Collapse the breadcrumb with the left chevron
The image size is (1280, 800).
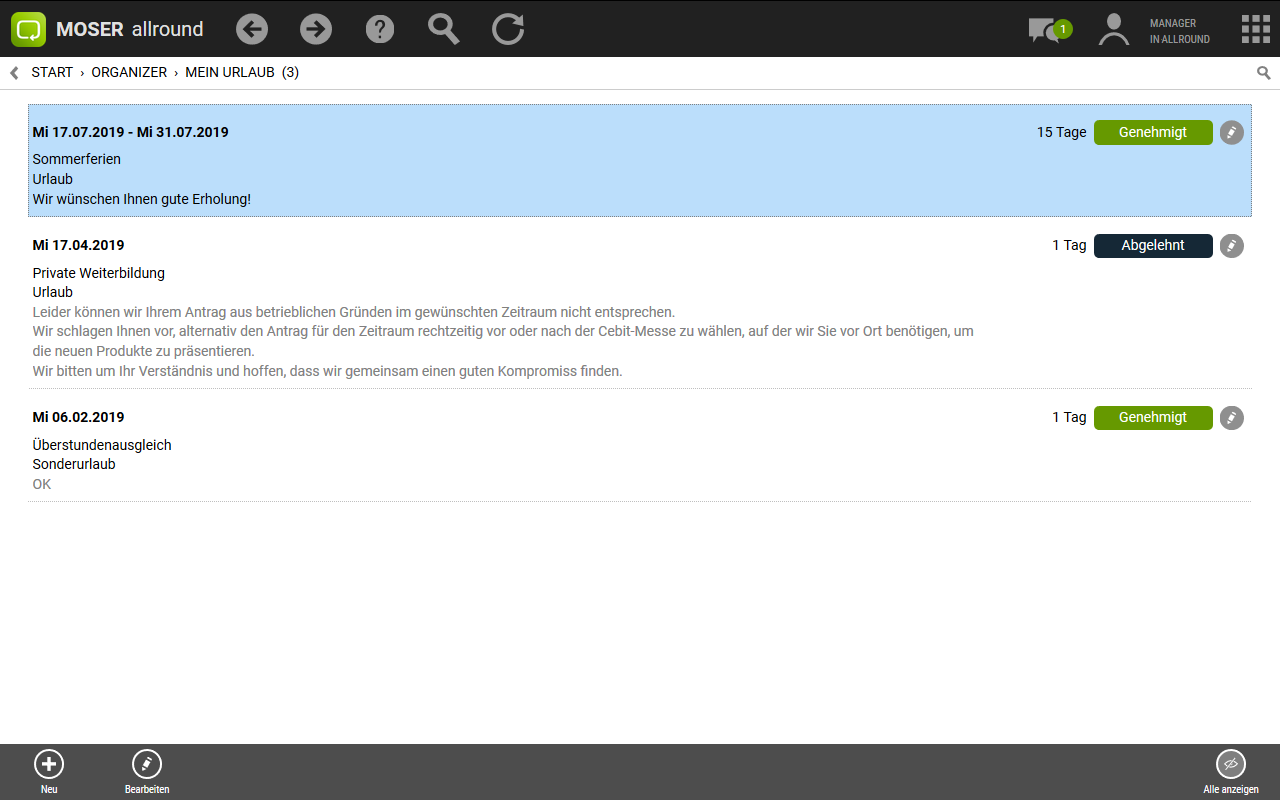(14, 73)
